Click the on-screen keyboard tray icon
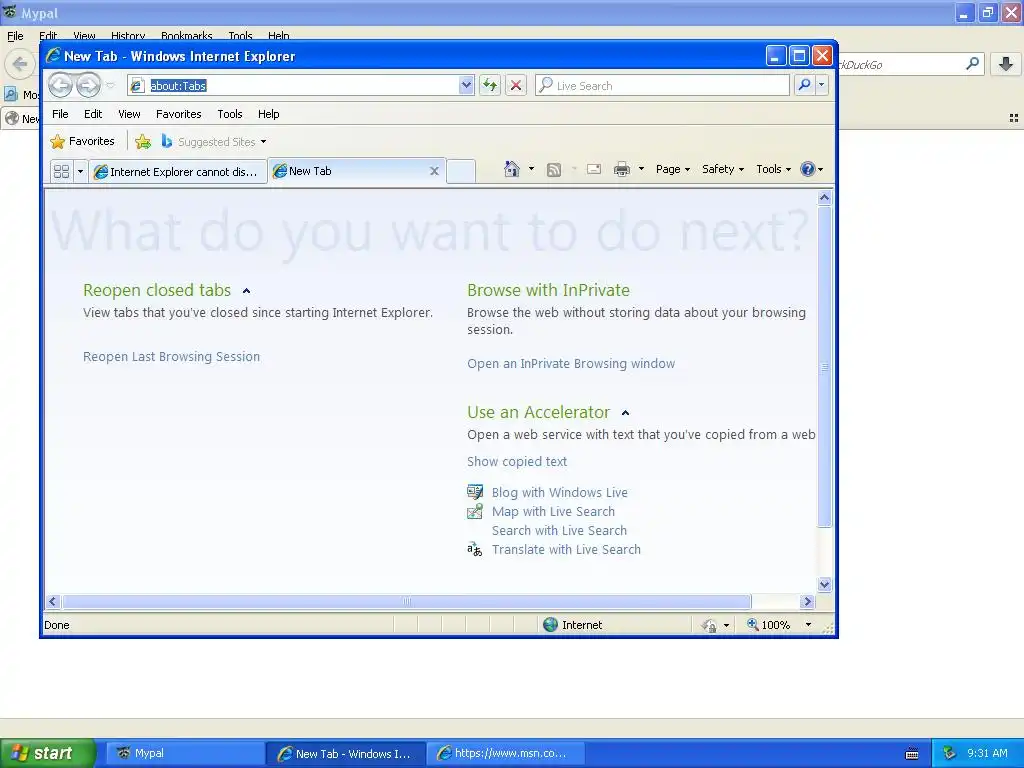This screenshot has width=1024, height=768. point(912,754)
